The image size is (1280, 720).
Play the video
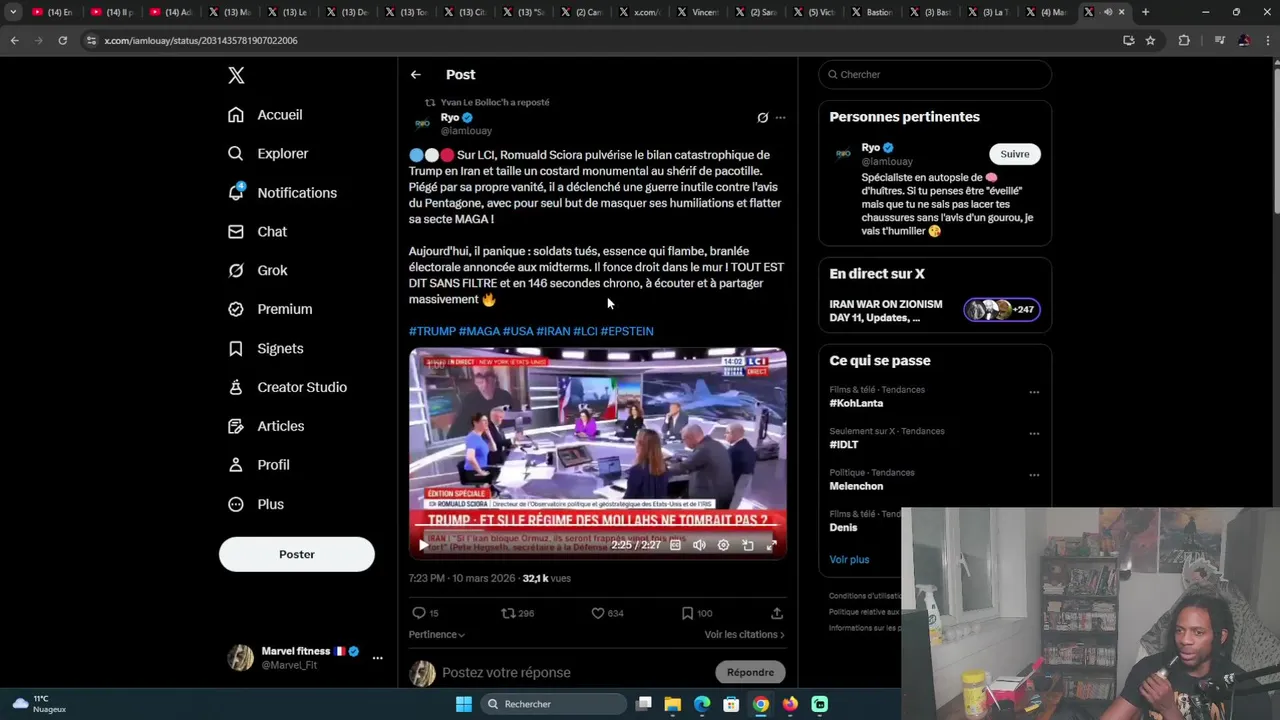point(423,545)
